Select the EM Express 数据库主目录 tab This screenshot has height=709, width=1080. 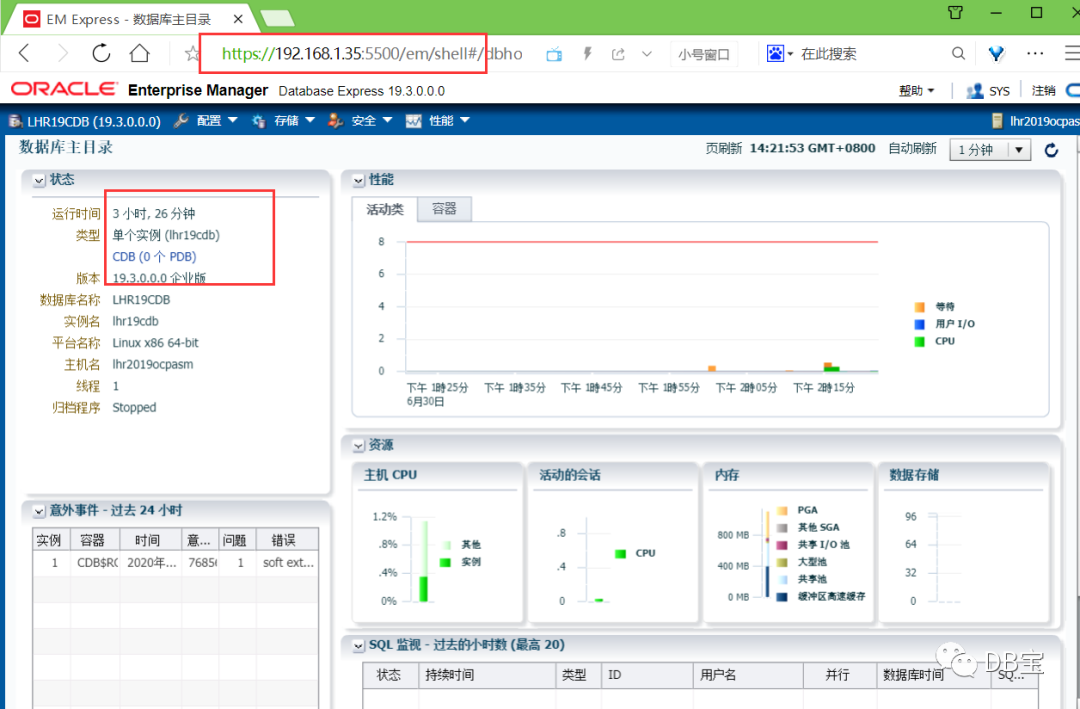click(128, 19)
